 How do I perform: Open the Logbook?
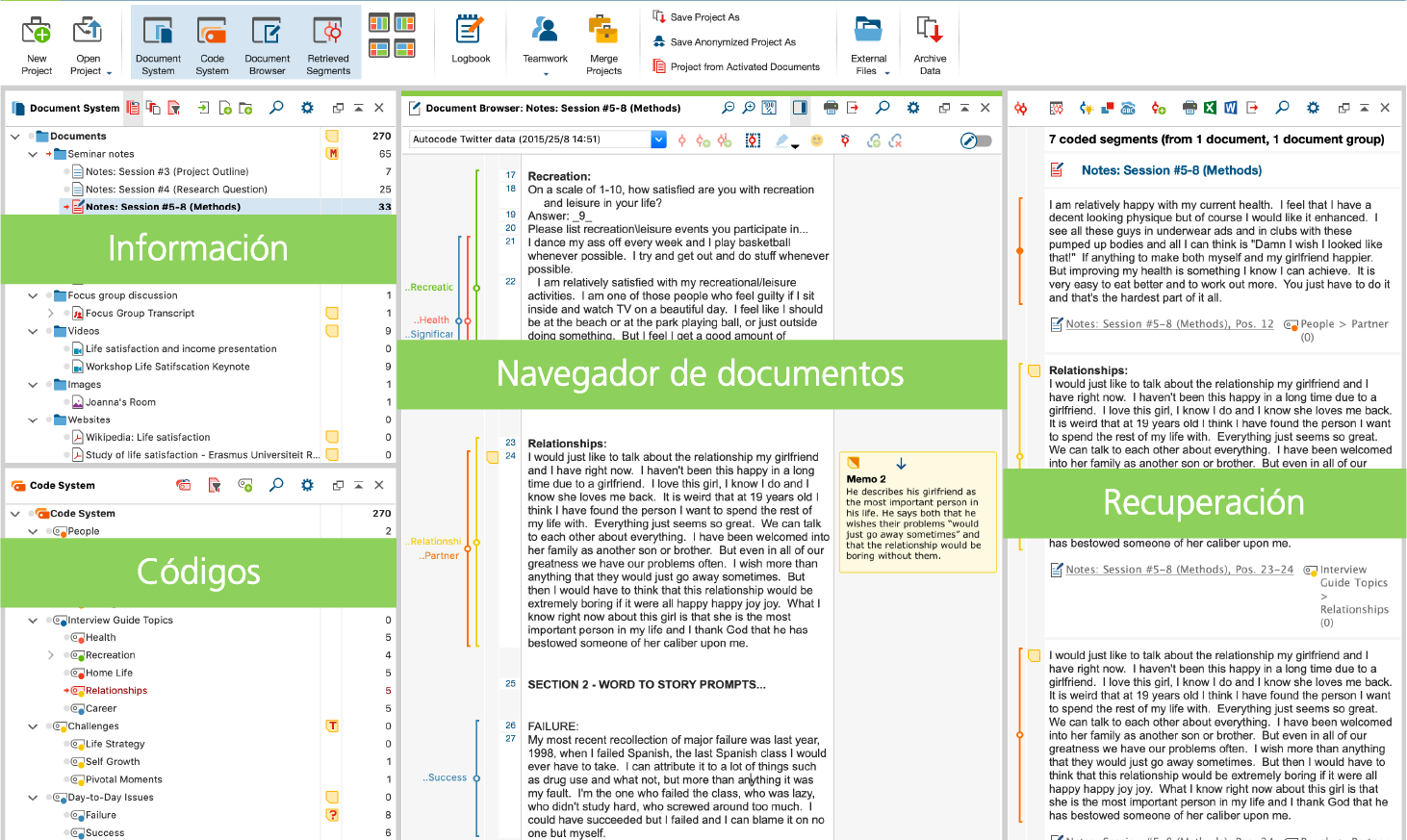[471, 40]
